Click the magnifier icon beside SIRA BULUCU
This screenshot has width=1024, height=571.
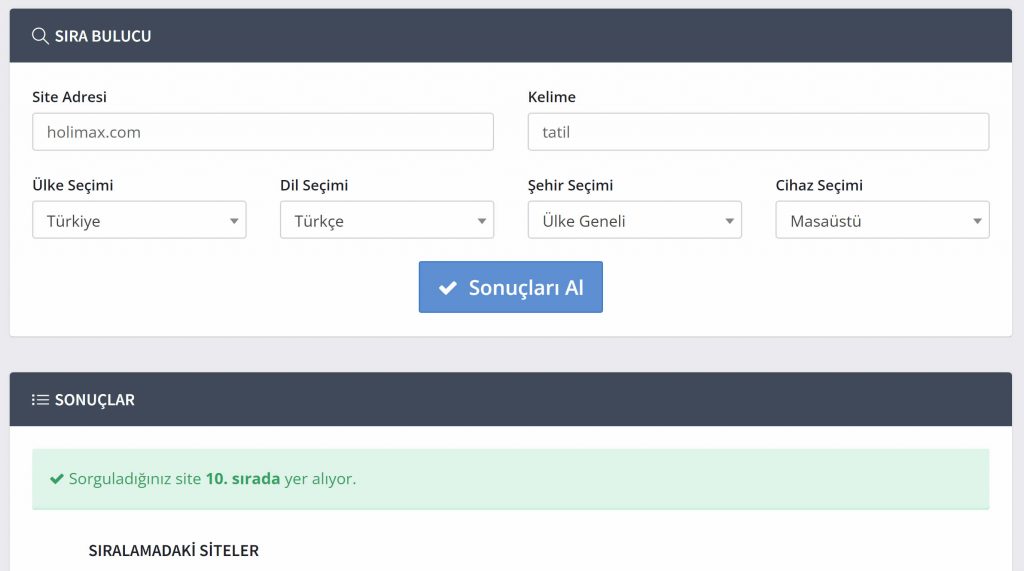pyautogui.click(x=40, y=36)
